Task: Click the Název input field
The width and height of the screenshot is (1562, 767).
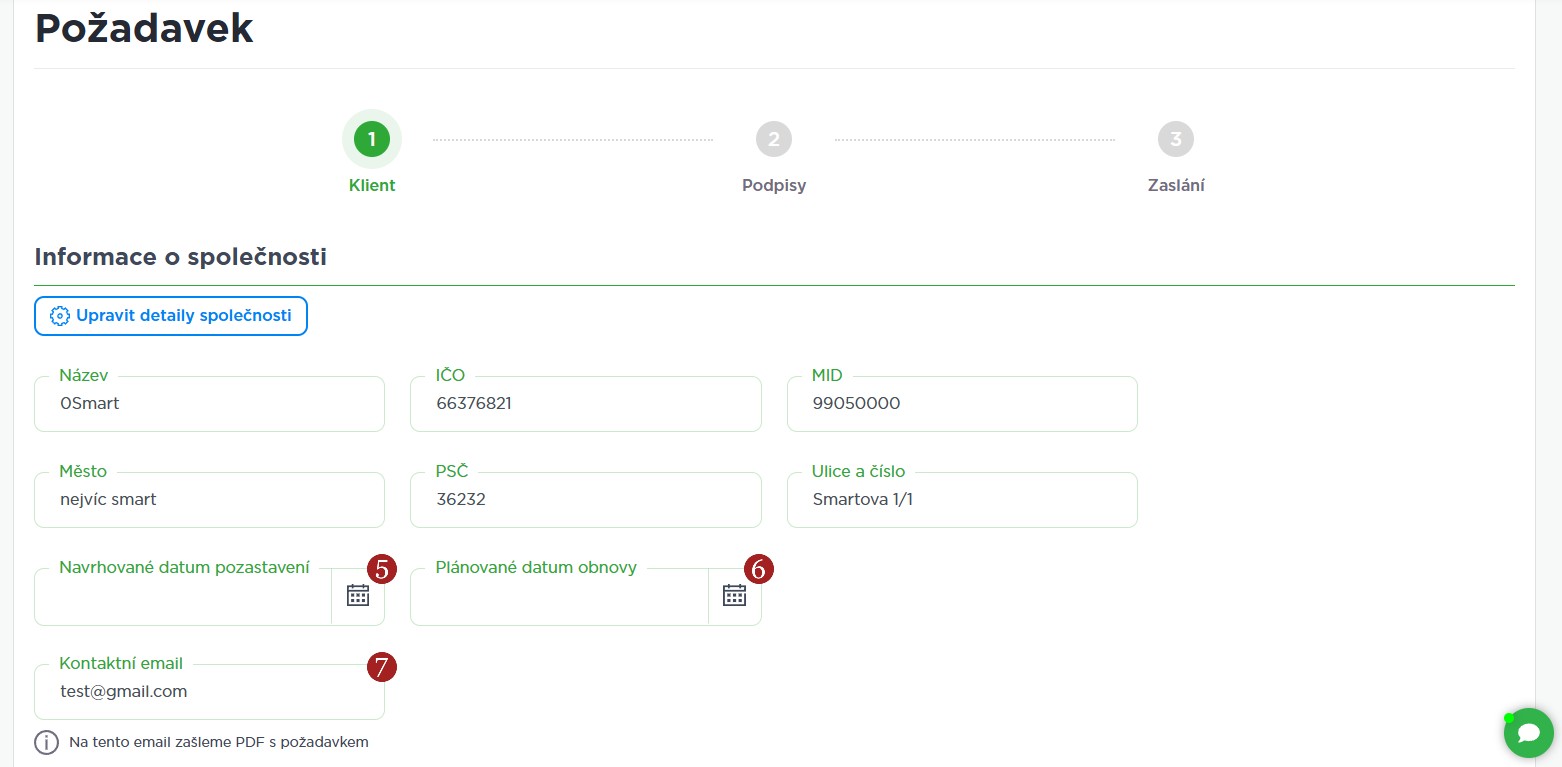Action: pos(209,404)
